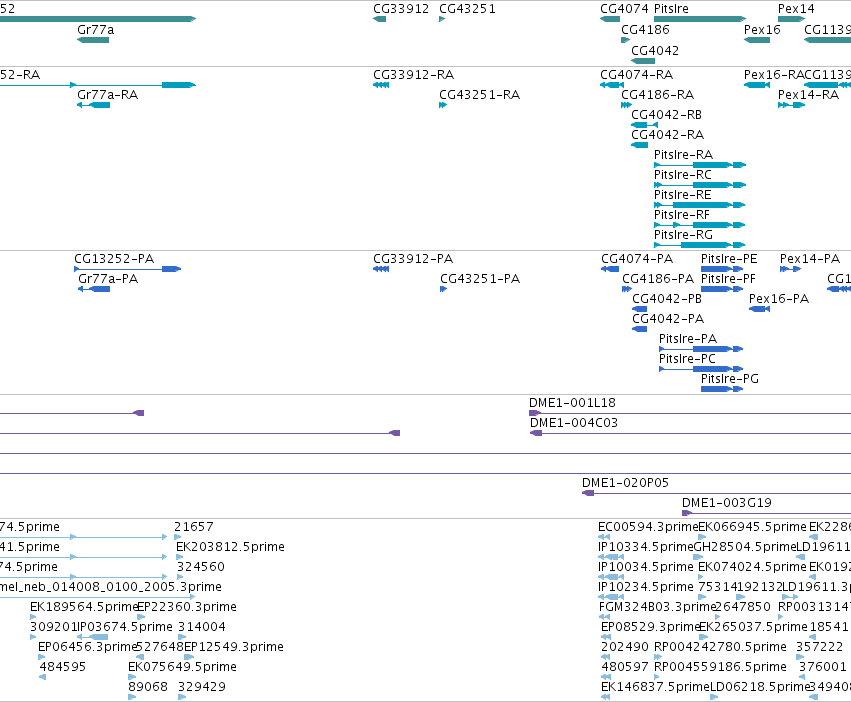
Task: Click the Pex14-RA transcript label
Action: (x=808, y=94)
